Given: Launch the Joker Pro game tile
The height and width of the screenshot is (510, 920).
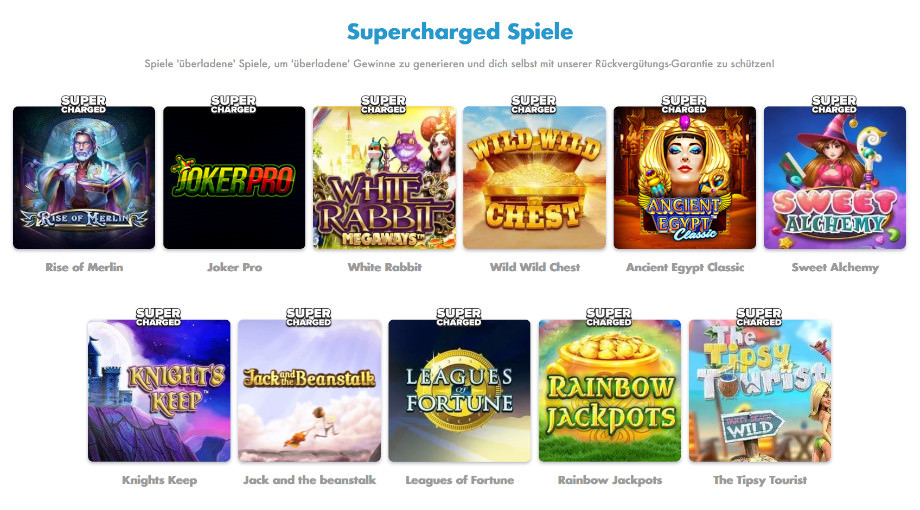Looking at the screenshot, I should (x=234, y=177).
